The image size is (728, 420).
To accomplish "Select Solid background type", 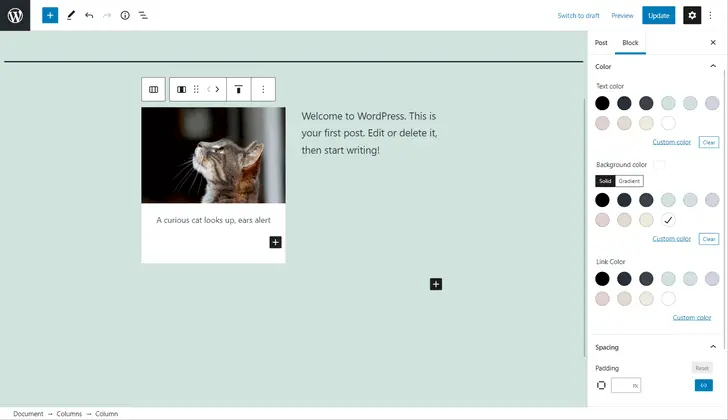I will pos(605,181).
